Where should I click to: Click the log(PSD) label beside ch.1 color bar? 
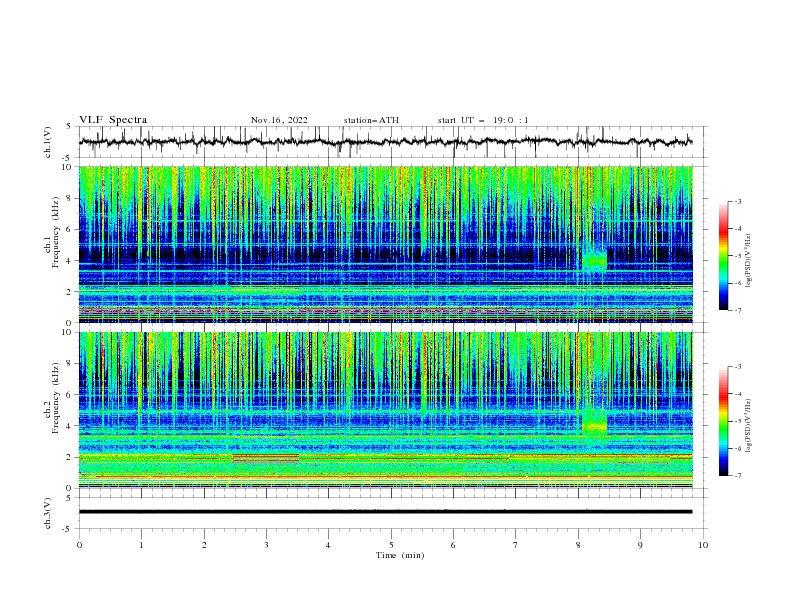pyautogui.click(x=749, y=261)
